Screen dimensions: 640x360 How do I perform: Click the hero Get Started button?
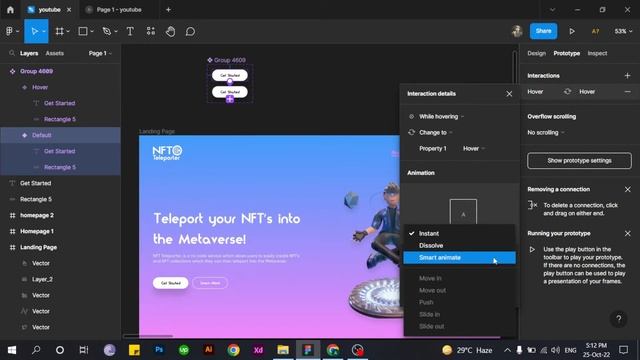171,283
